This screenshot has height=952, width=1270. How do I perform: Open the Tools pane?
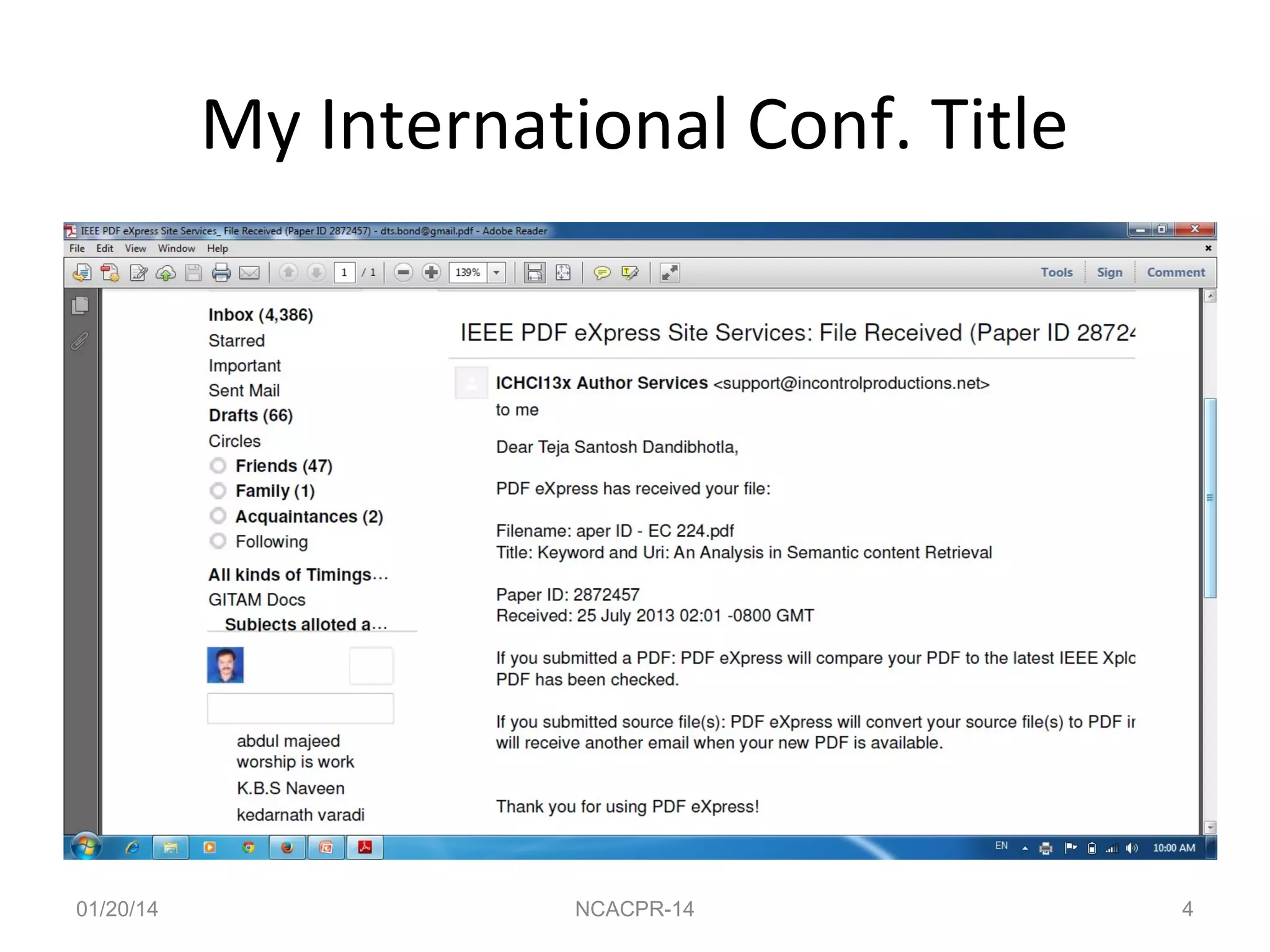(1057, 272)
